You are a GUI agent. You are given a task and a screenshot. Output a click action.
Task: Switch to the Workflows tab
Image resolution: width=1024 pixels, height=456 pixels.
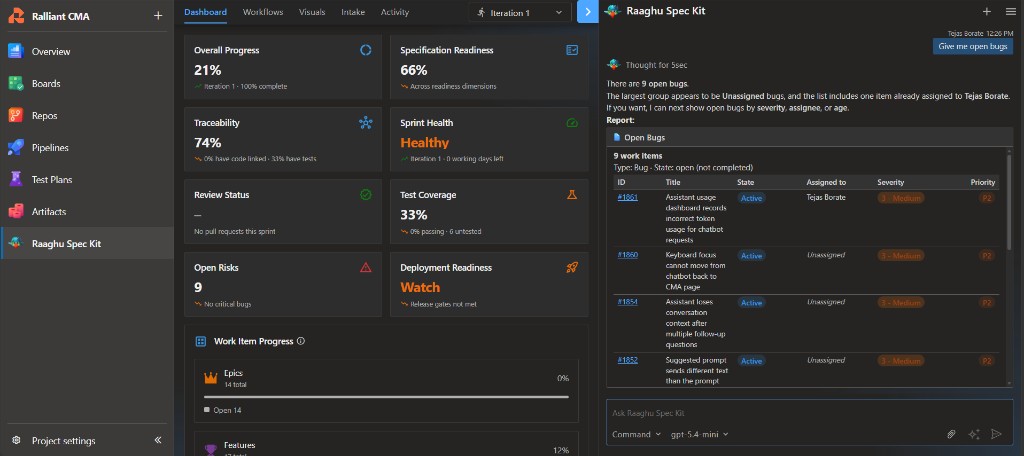pos(263,12)
